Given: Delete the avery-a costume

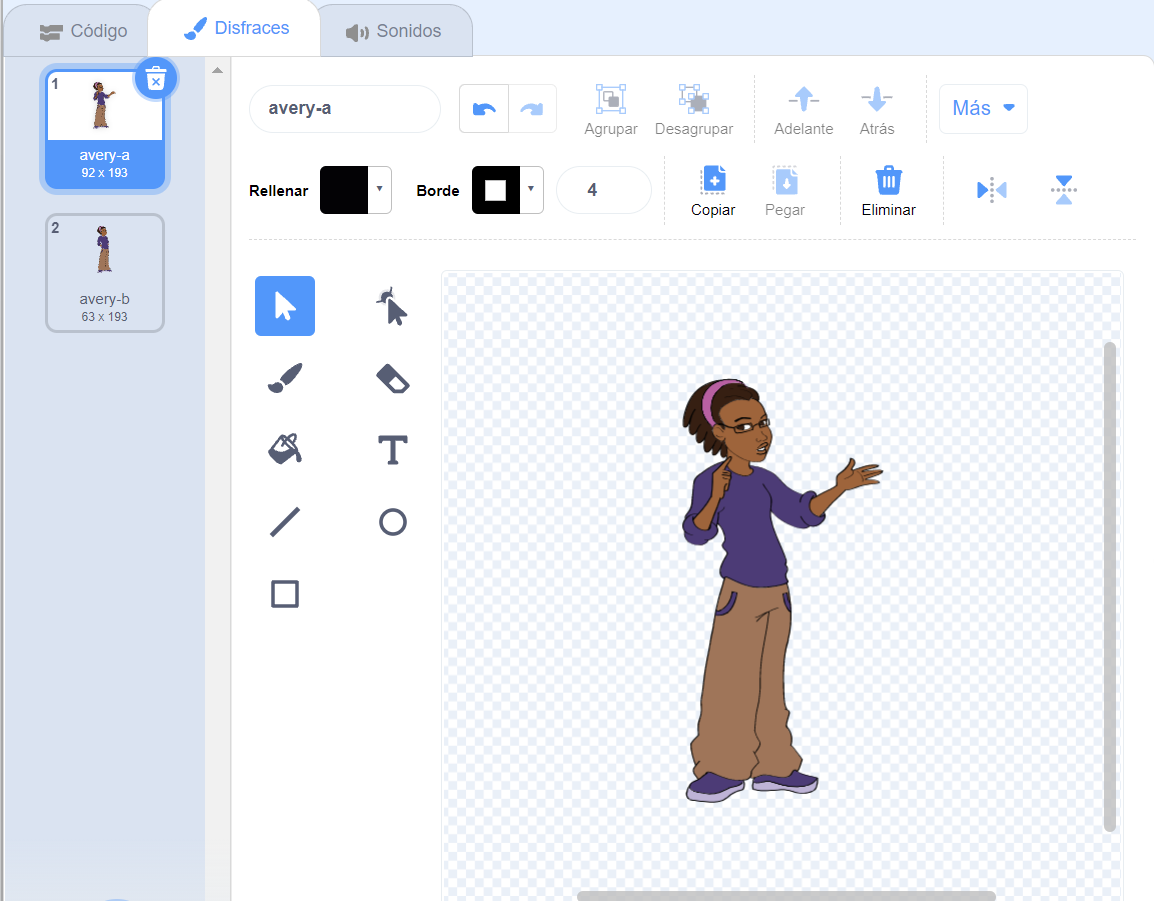Looking at the screenshot, I should 155,79.
